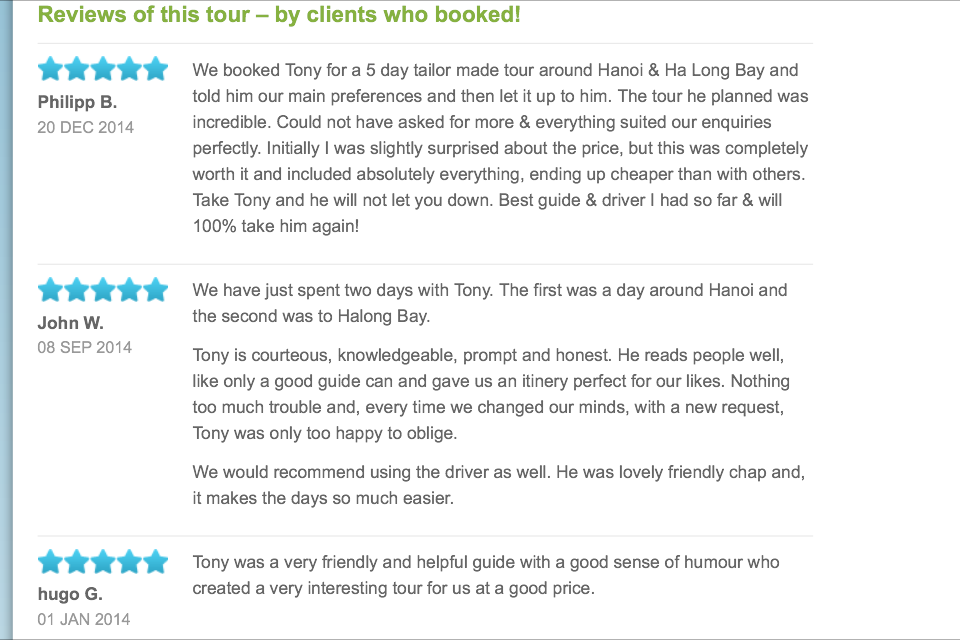Click the reviewer name John W.
Image resolution: width=960 pixels, height=640 pixels.
[x=70, y=323]
